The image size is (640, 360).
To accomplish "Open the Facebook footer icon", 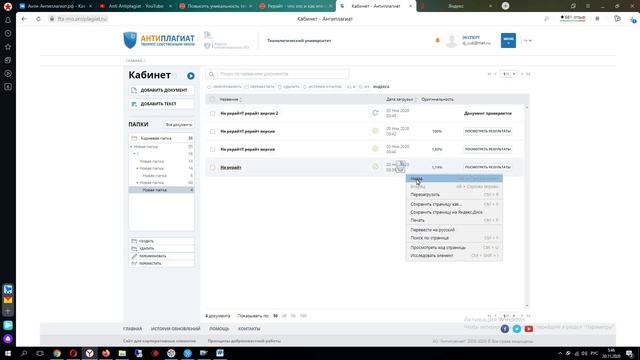I will pos(505,329).
